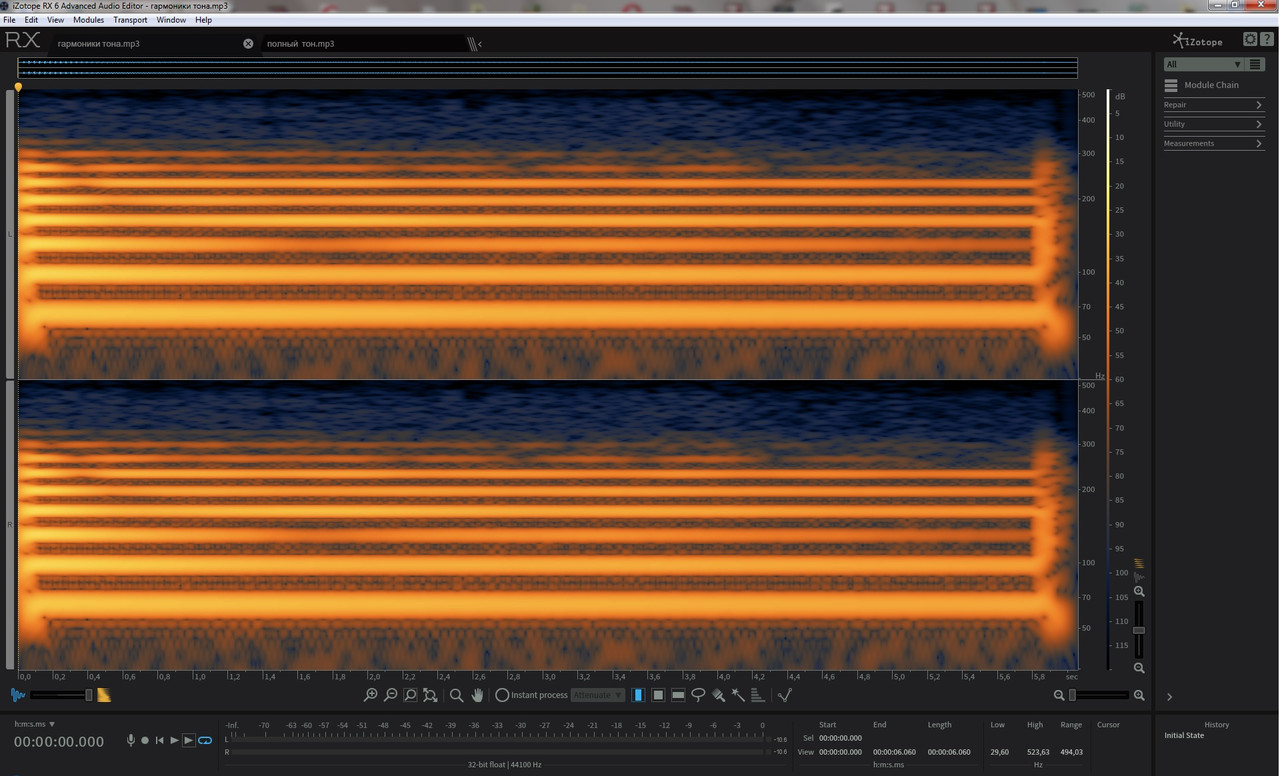Open the h:m:s.ms time format dropdown
The image size is (1280, 776).
click(x=35, y=724)
